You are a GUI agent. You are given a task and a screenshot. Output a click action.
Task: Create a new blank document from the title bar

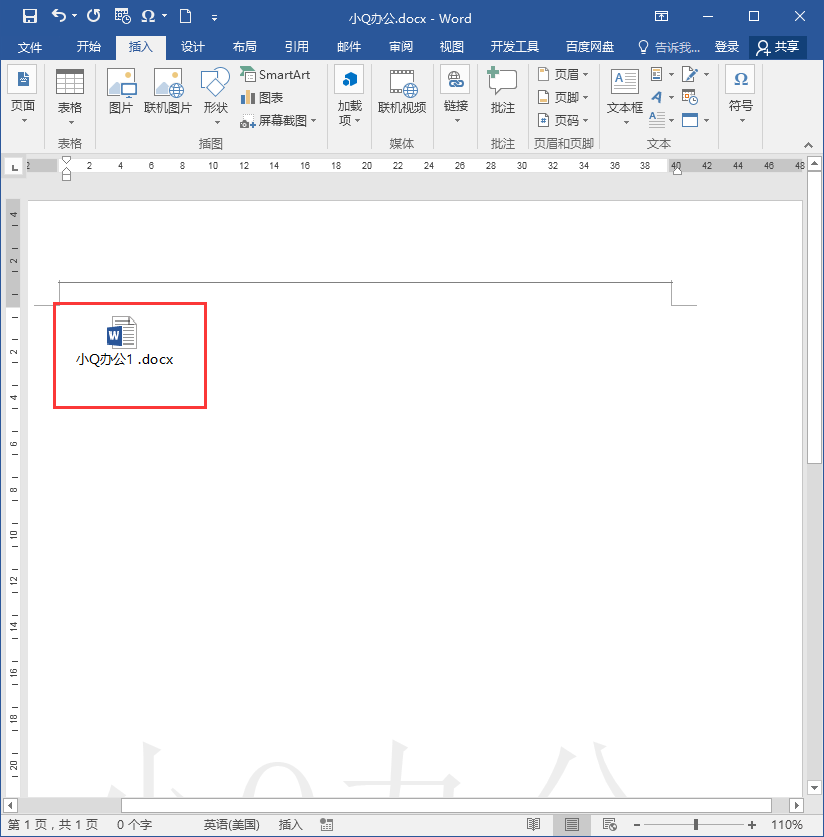[185, 16]
